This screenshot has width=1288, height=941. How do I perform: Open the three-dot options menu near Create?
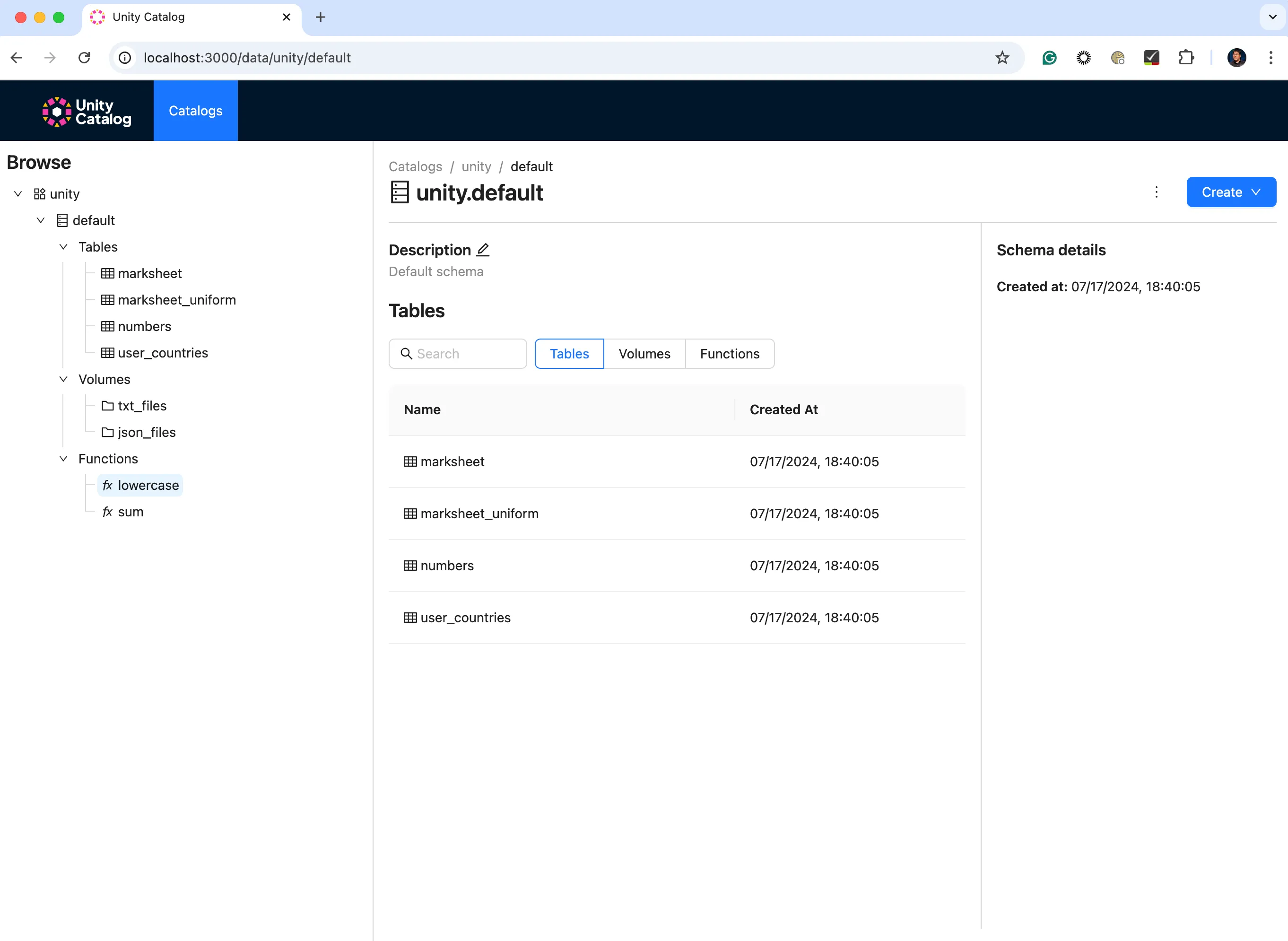pyautogui.click(x=1156, y=192)
